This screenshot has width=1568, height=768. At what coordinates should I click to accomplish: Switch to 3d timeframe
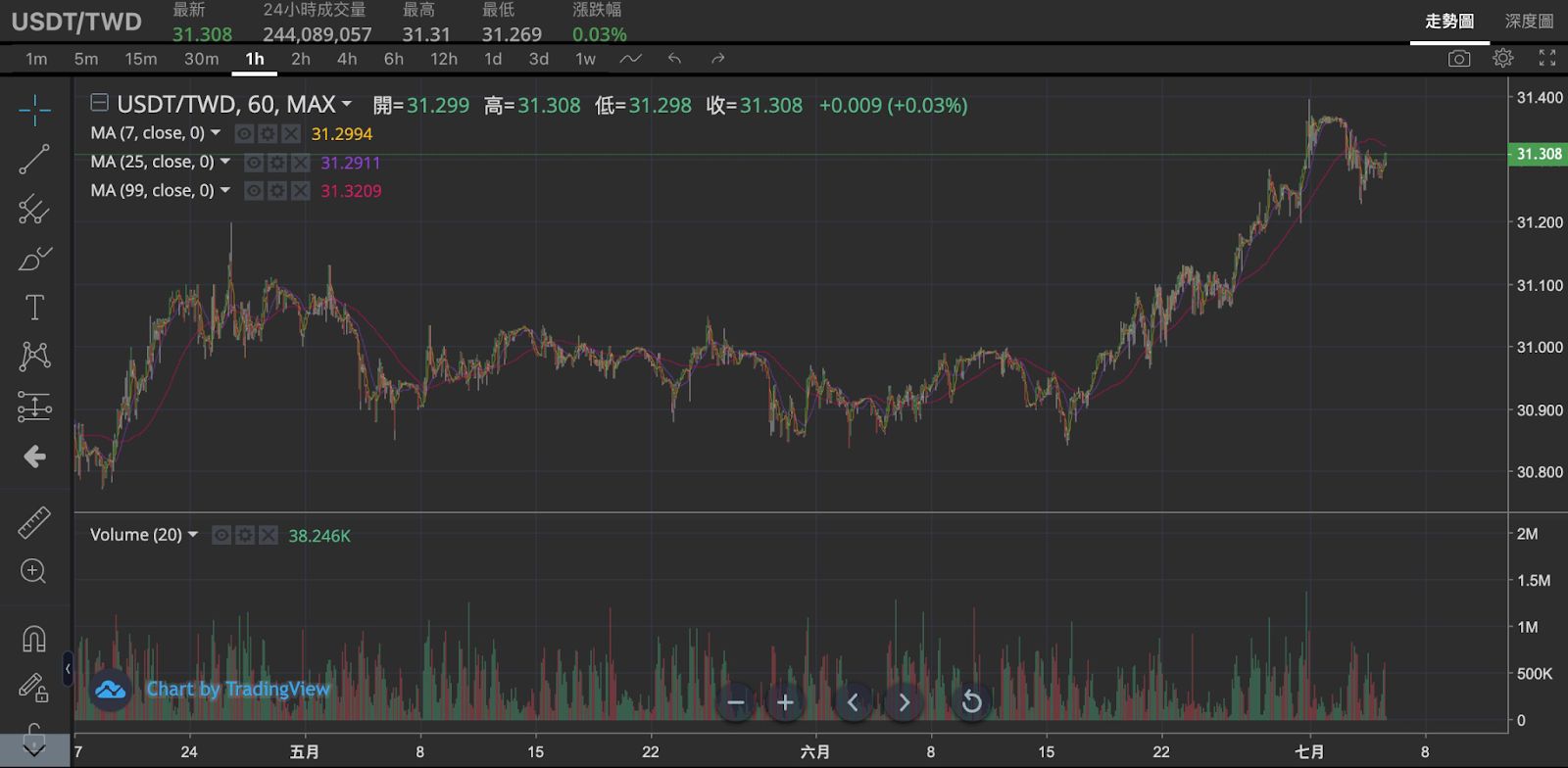coord(539,59)
